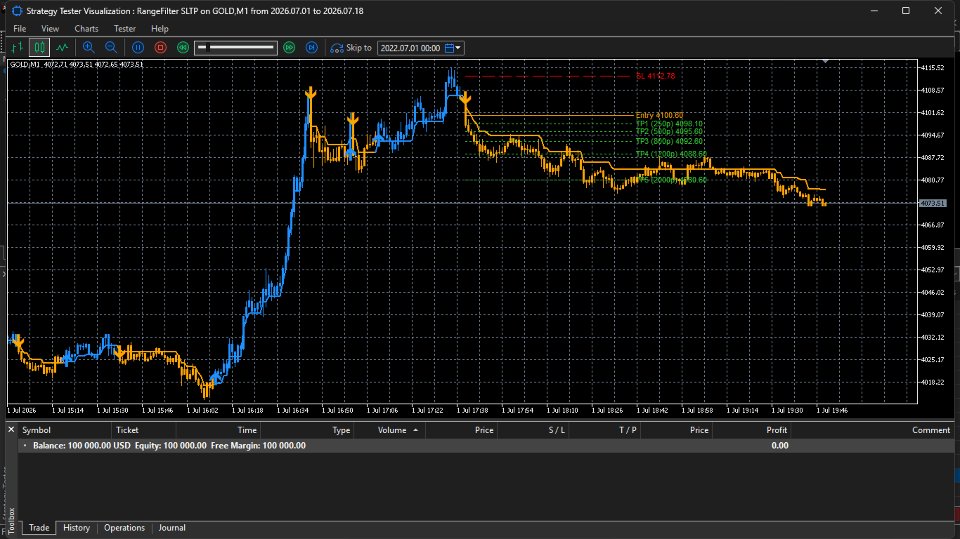Zoom in on the chart
The width and height of the screenshot is (960, 539).
89,47
